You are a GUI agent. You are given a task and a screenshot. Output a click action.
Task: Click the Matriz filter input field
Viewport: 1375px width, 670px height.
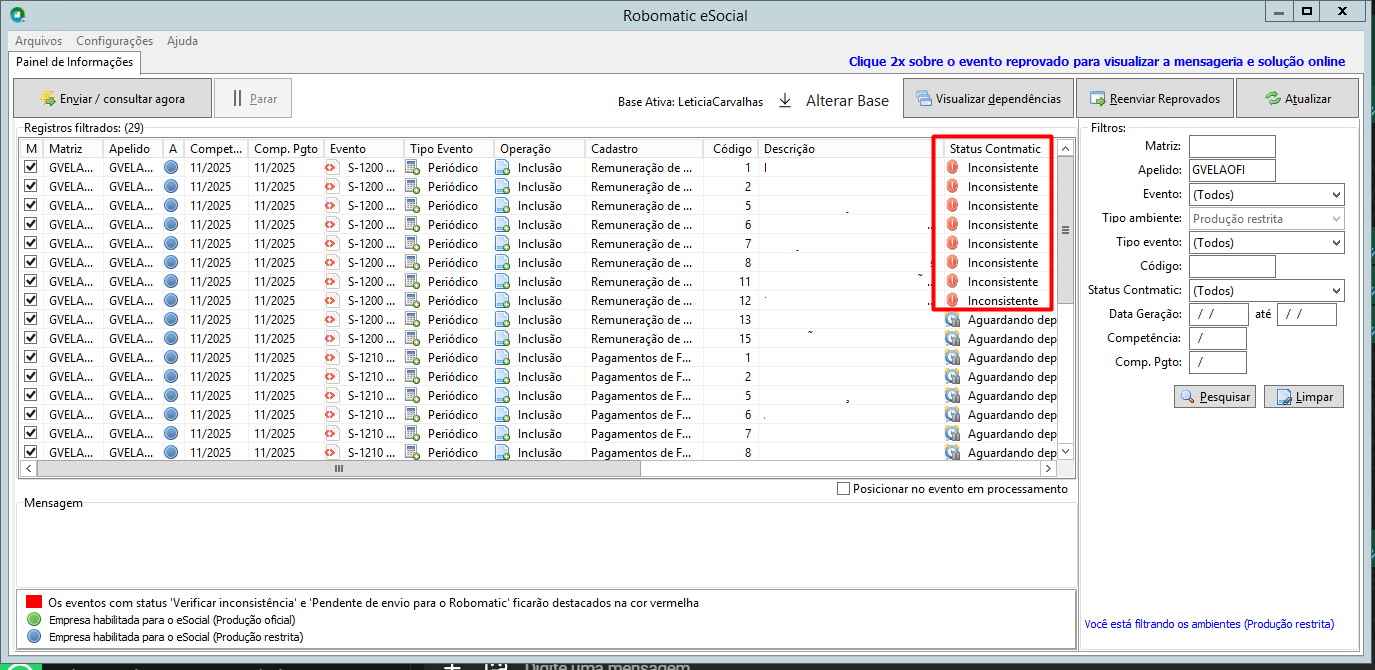click(x=1232, y=147)
